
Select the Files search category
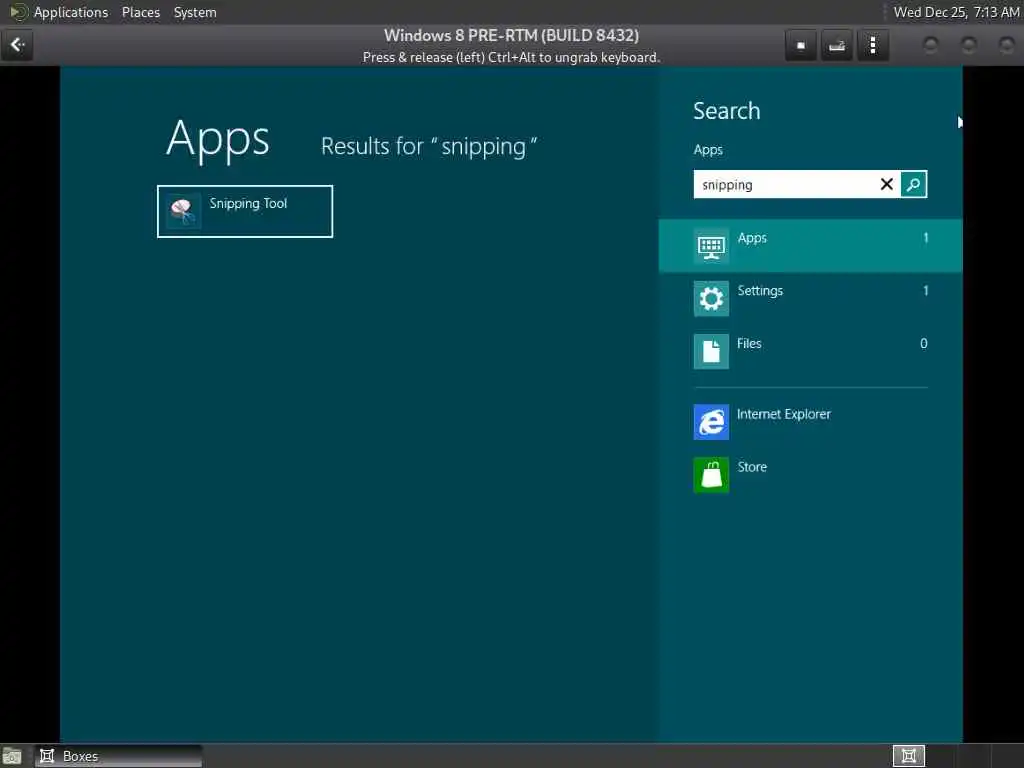(x=810, y=351)
